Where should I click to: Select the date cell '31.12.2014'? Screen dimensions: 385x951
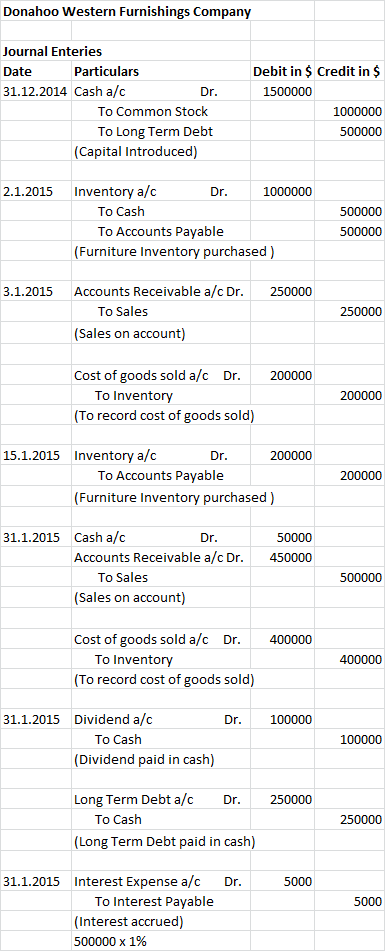point(36,92)
